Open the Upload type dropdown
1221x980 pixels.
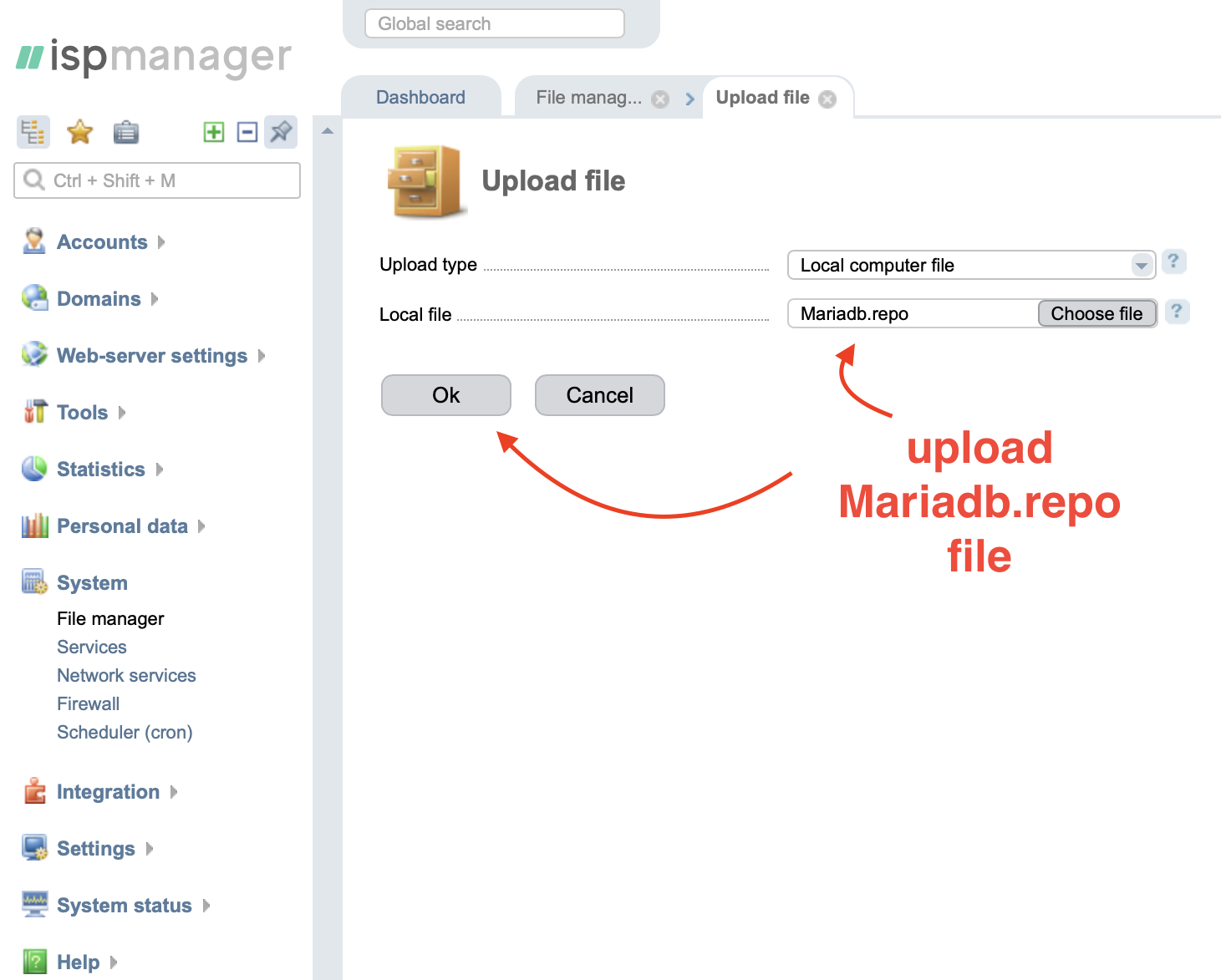[971, 265]
